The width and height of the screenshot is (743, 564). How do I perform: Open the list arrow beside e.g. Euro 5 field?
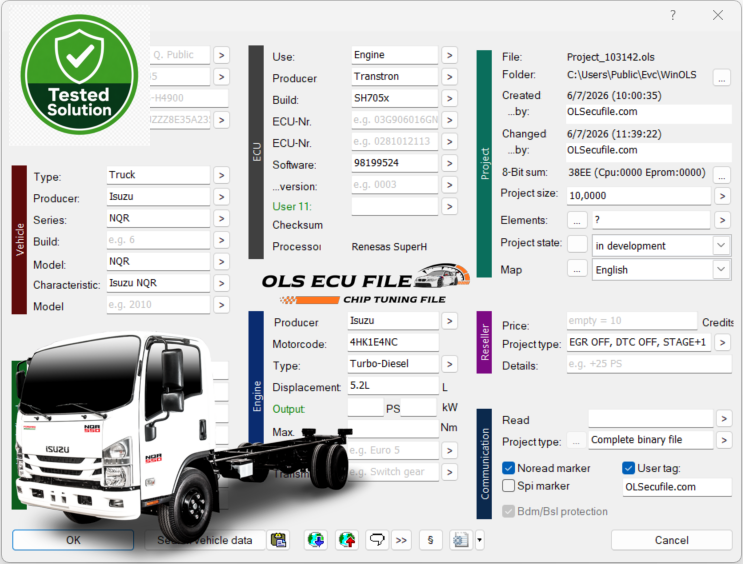(449, 451)
